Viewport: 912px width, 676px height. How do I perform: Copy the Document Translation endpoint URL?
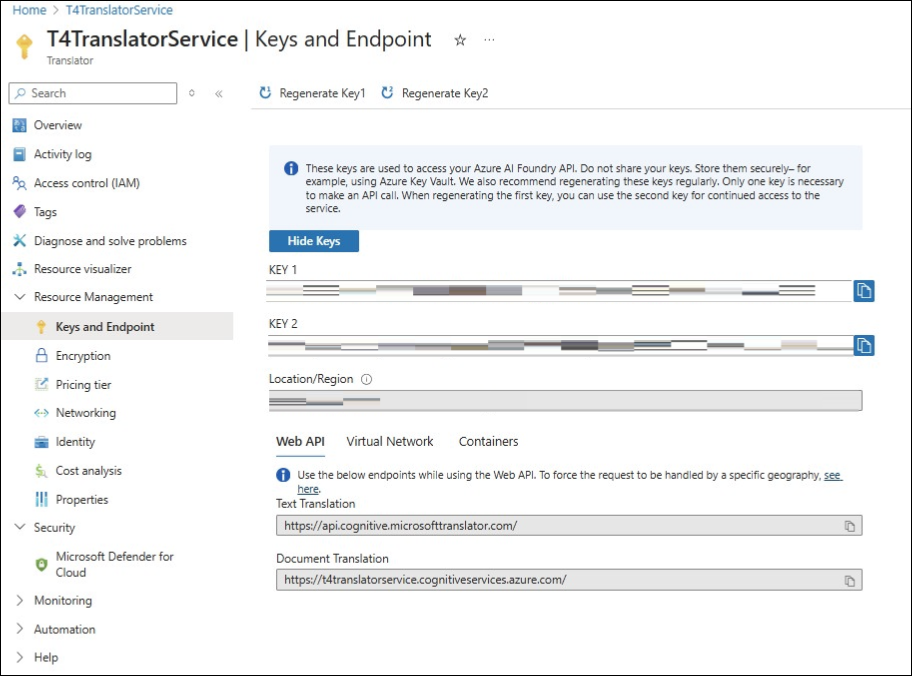tap(850, 581)
